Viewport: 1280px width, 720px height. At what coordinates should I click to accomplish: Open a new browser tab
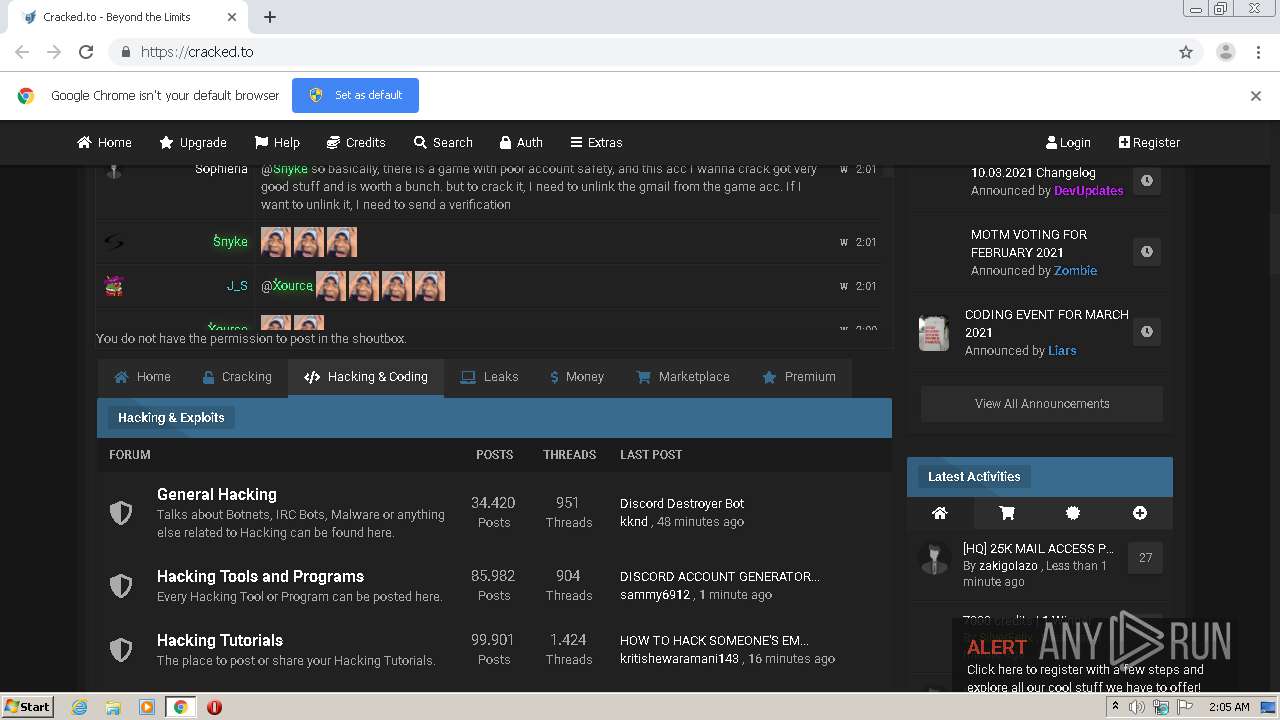[270, 17]
